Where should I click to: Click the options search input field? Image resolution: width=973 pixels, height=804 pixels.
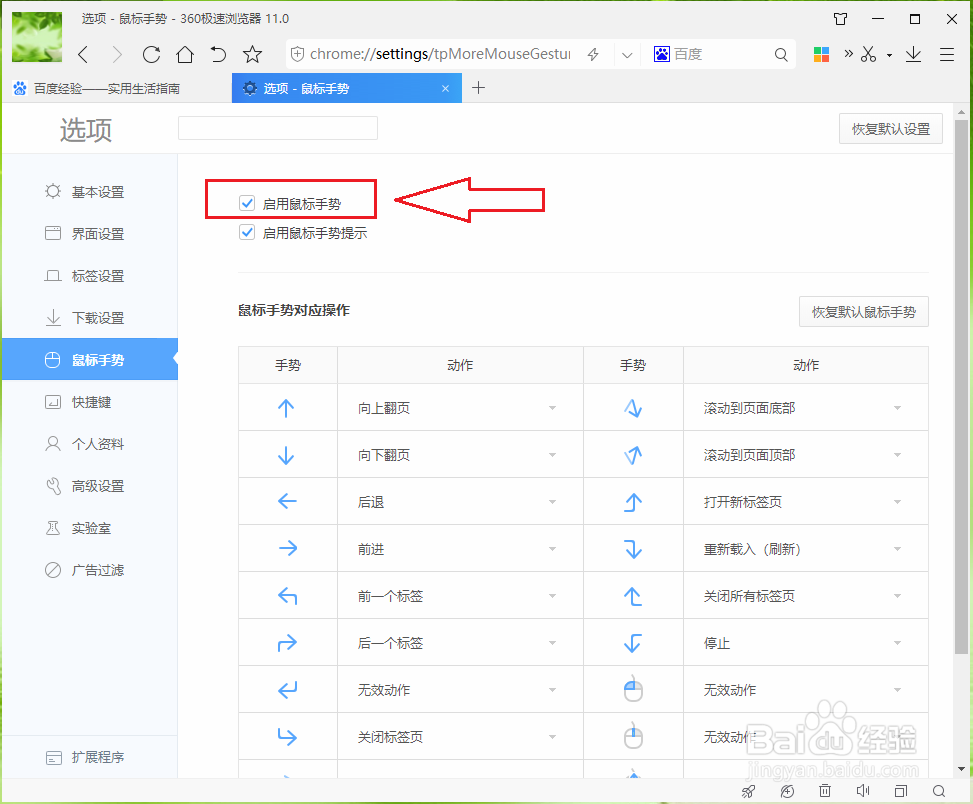tap(277, 128)
